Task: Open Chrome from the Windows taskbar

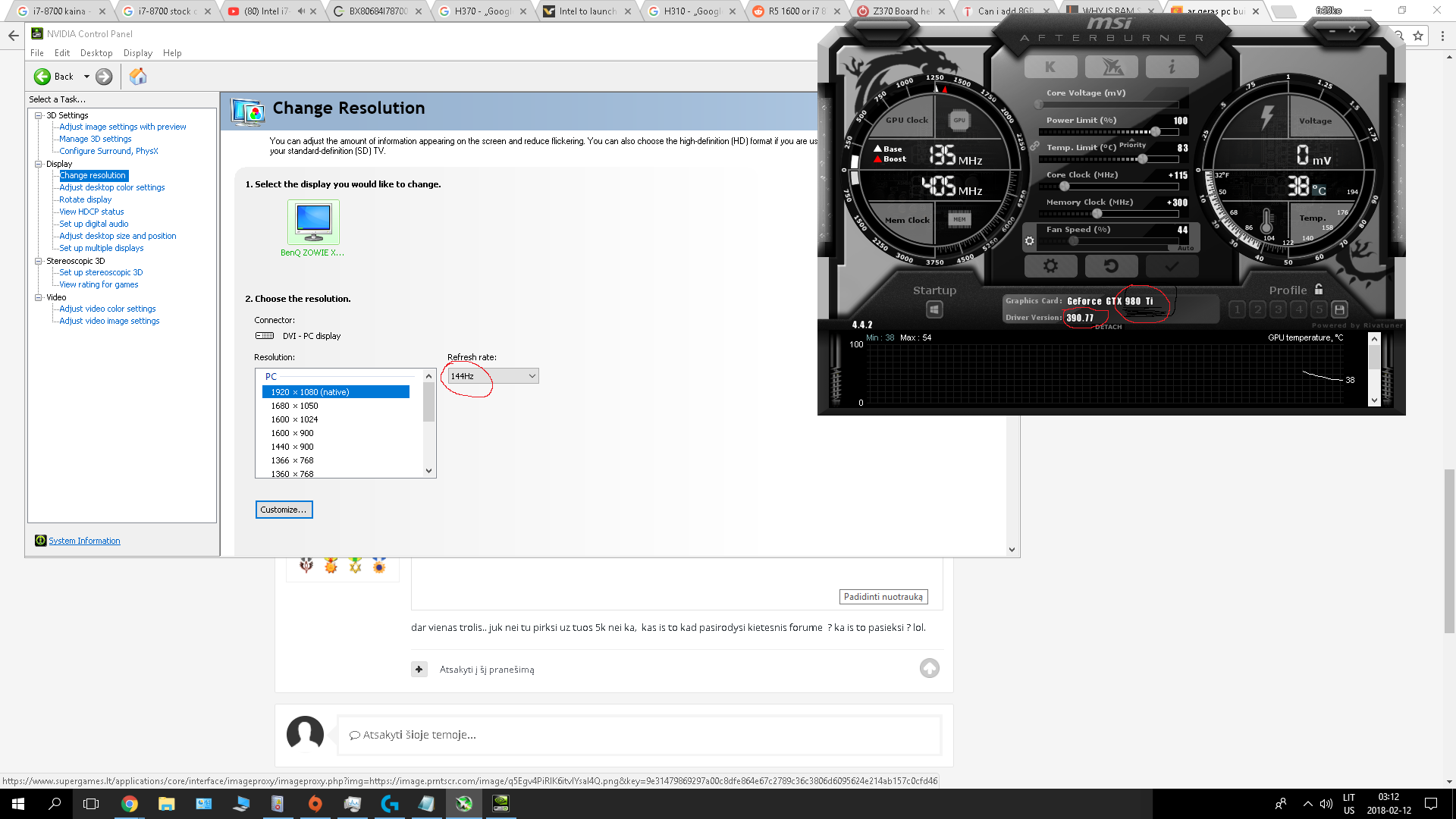Action: tap(130, 804)
